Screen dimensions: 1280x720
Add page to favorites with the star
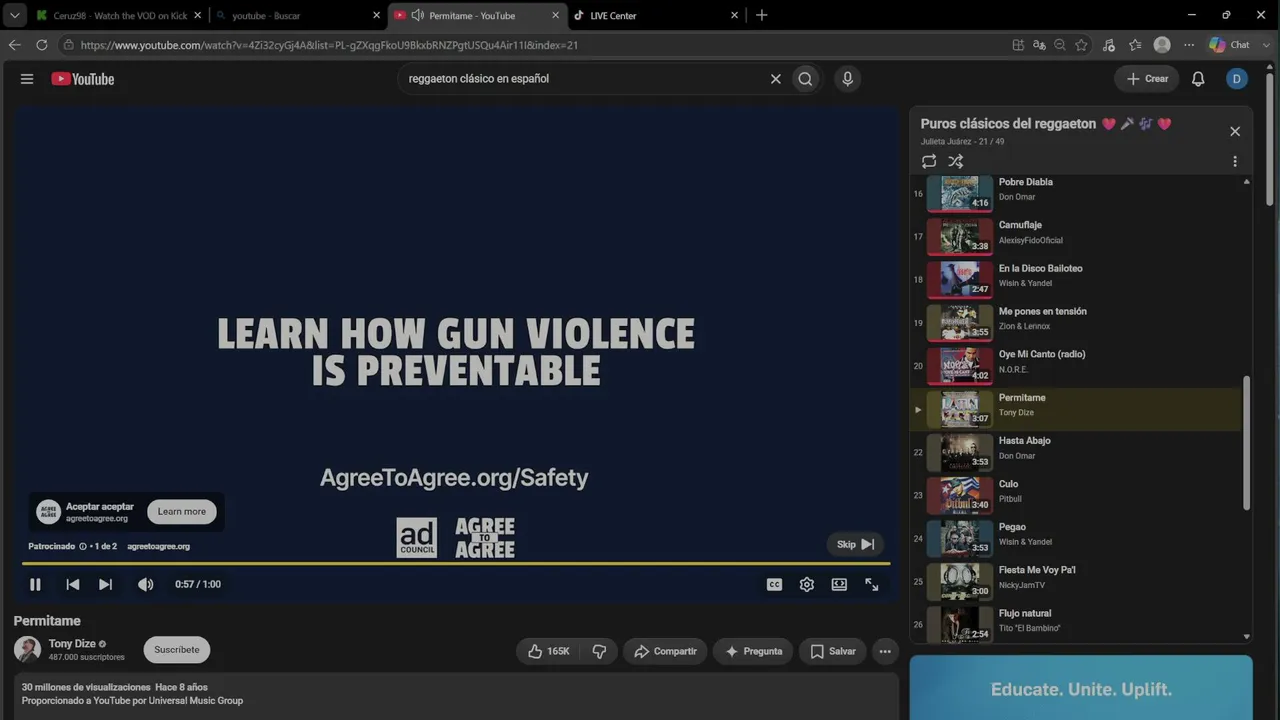pyautogui.click(x=1081, y=45)
